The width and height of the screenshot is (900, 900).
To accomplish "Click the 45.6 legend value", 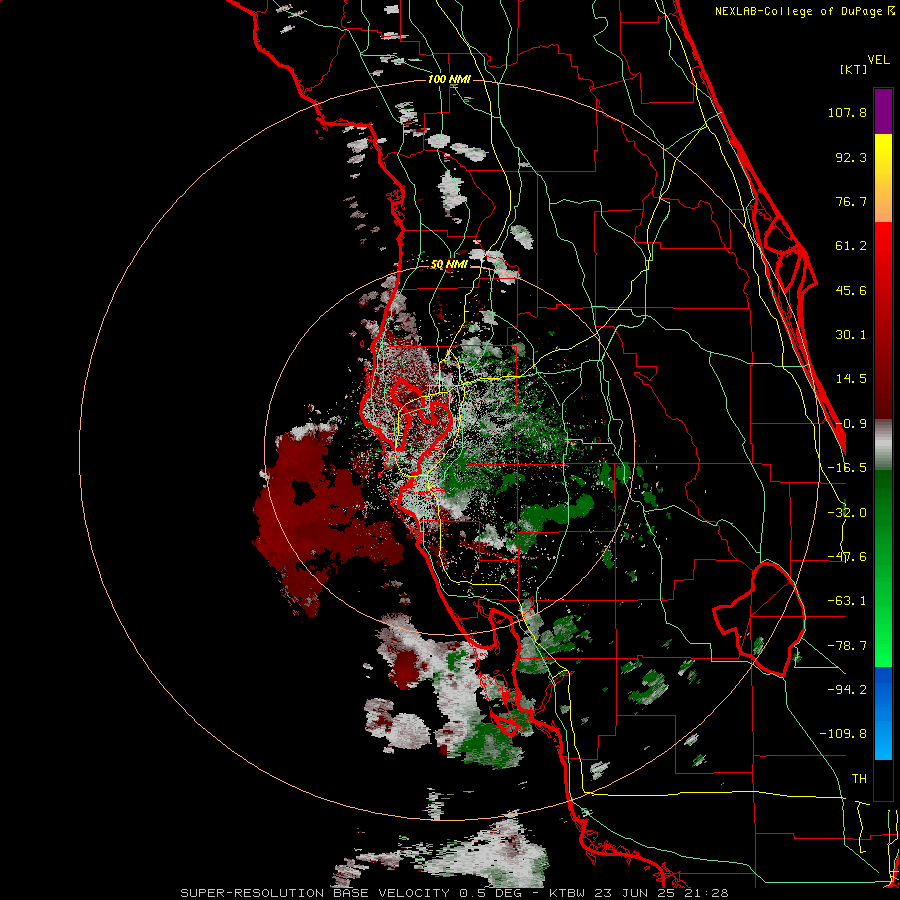I will 851,290.
